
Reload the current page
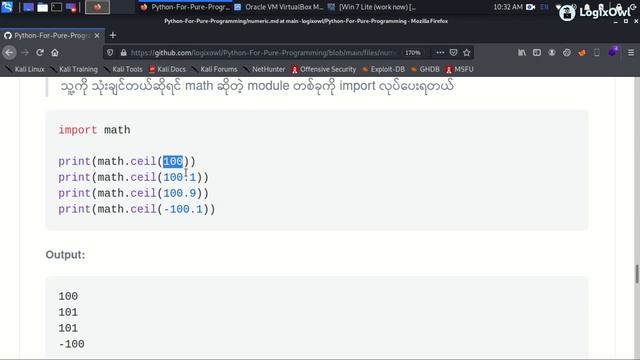40,53
